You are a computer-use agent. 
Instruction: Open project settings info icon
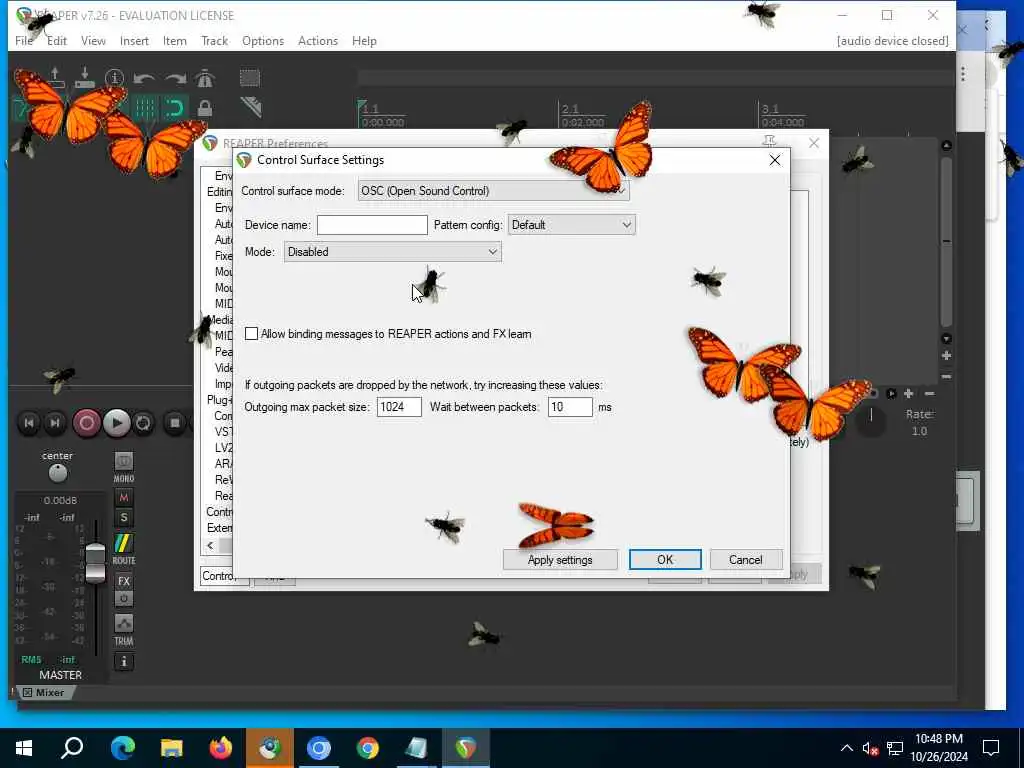[114, 78]
